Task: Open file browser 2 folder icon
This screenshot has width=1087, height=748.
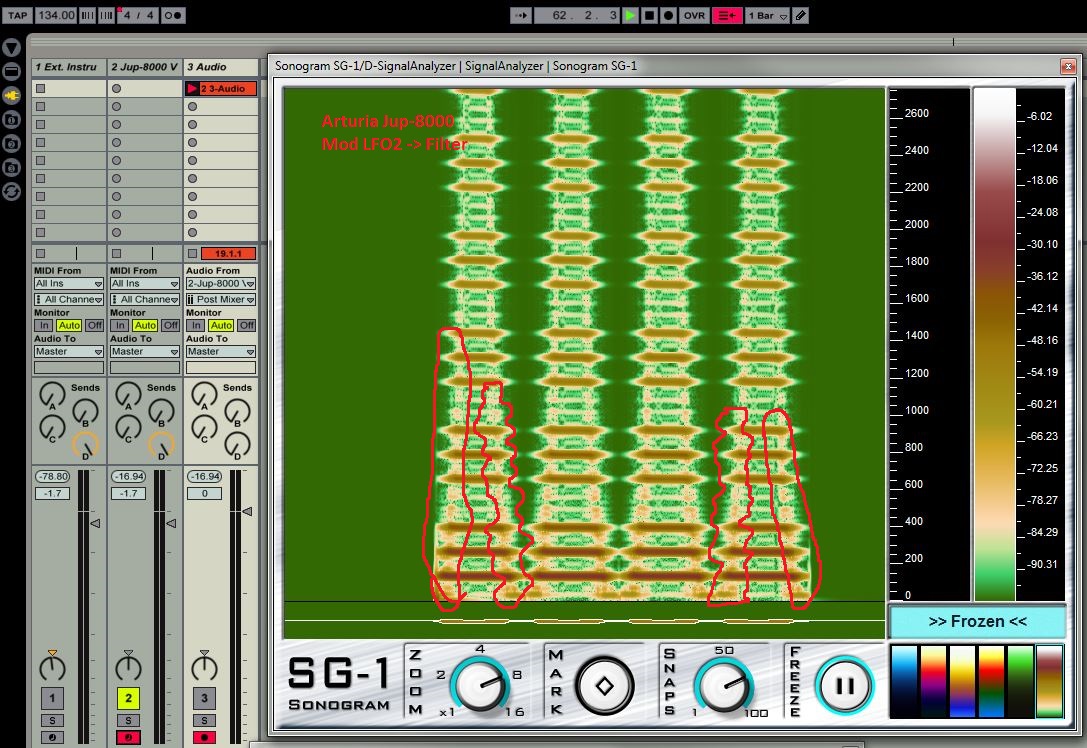Action: (x=11, y=143)
